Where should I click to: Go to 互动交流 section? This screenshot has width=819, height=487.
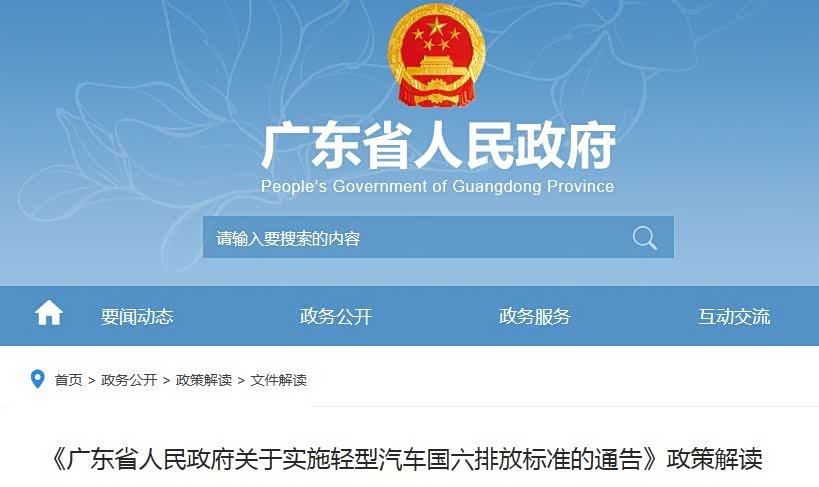[734, 316]
